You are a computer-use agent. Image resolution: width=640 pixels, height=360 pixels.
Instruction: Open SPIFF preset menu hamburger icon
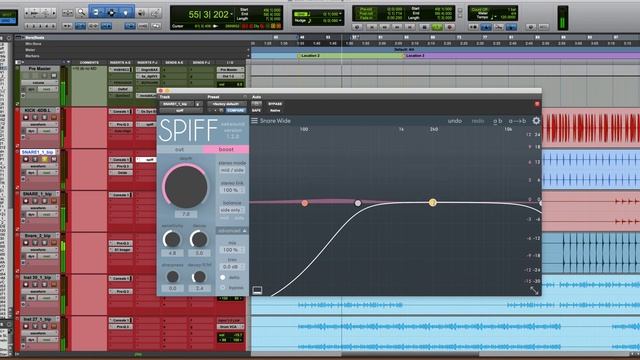254,121
